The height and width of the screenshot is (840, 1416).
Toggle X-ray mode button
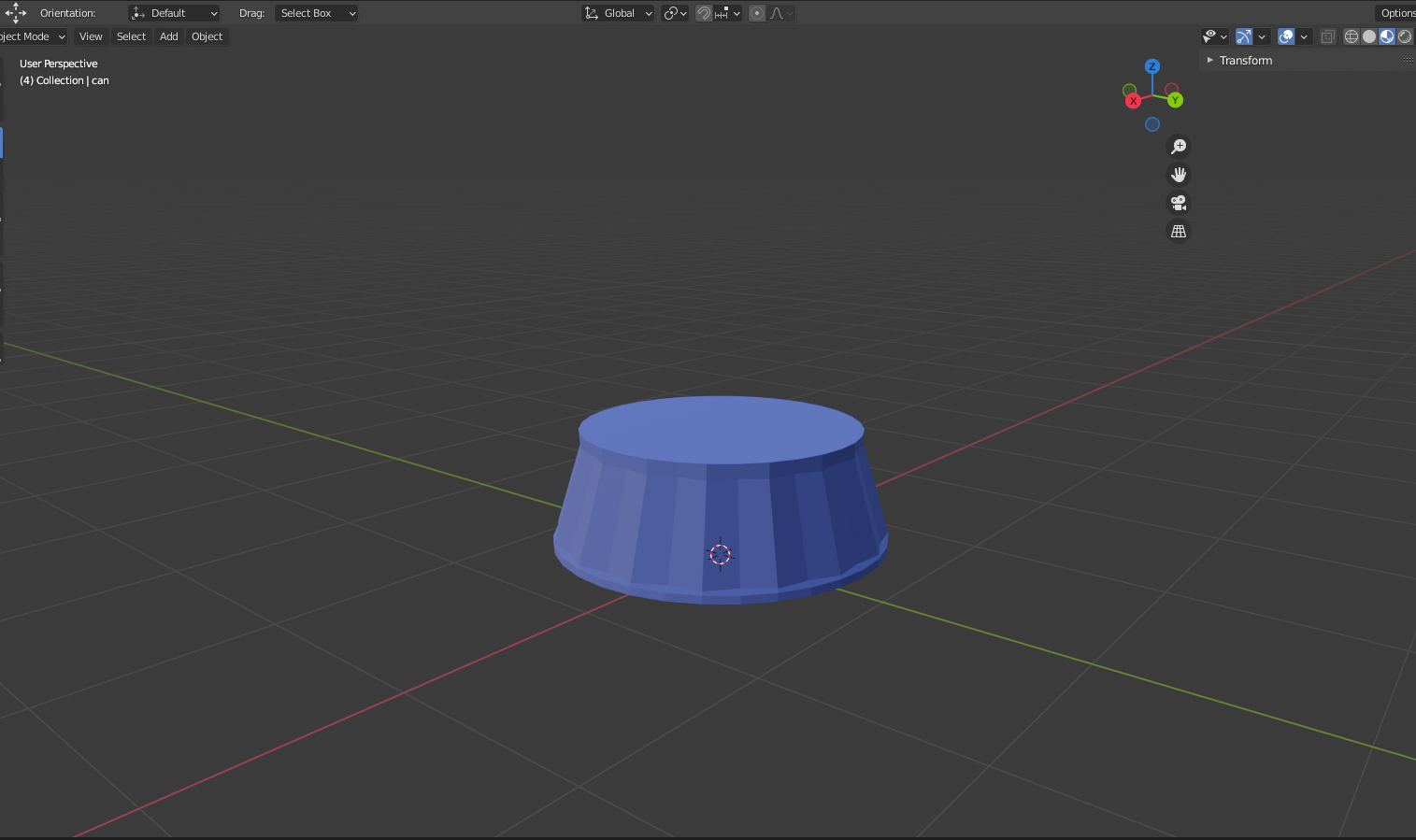[x=1327, y=36]
